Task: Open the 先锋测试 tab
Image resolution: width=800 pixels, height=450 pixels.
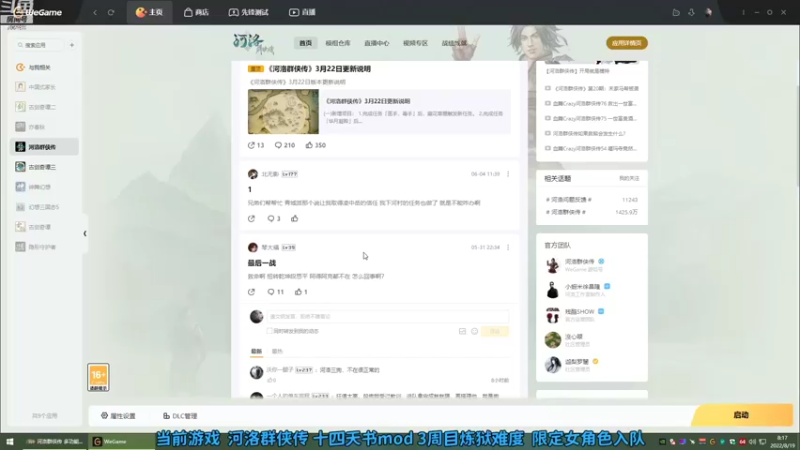Action: click(x=248, y=12)
